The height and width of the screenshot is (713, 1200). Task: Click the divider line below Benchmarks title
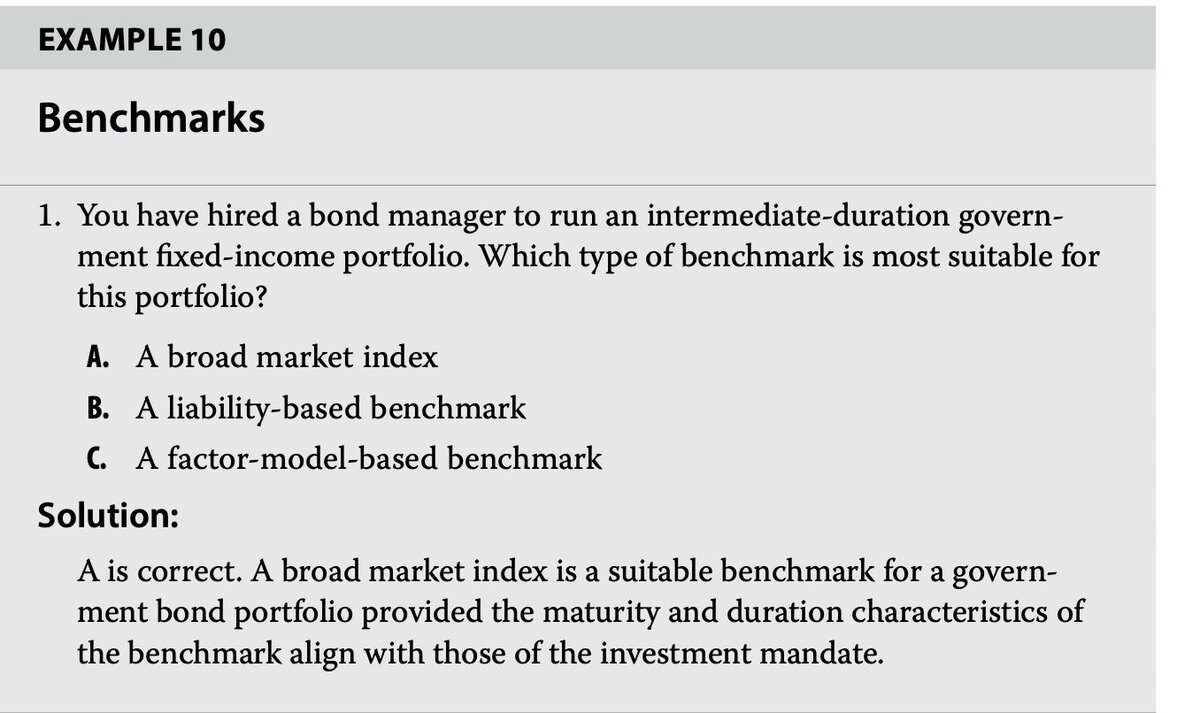(596, 185)
